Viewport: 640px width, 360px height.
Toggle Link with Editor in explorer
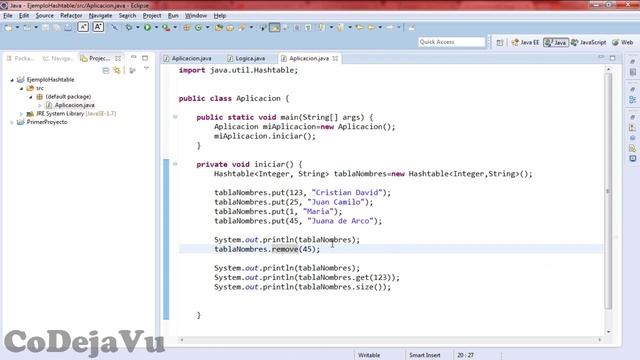117,70
